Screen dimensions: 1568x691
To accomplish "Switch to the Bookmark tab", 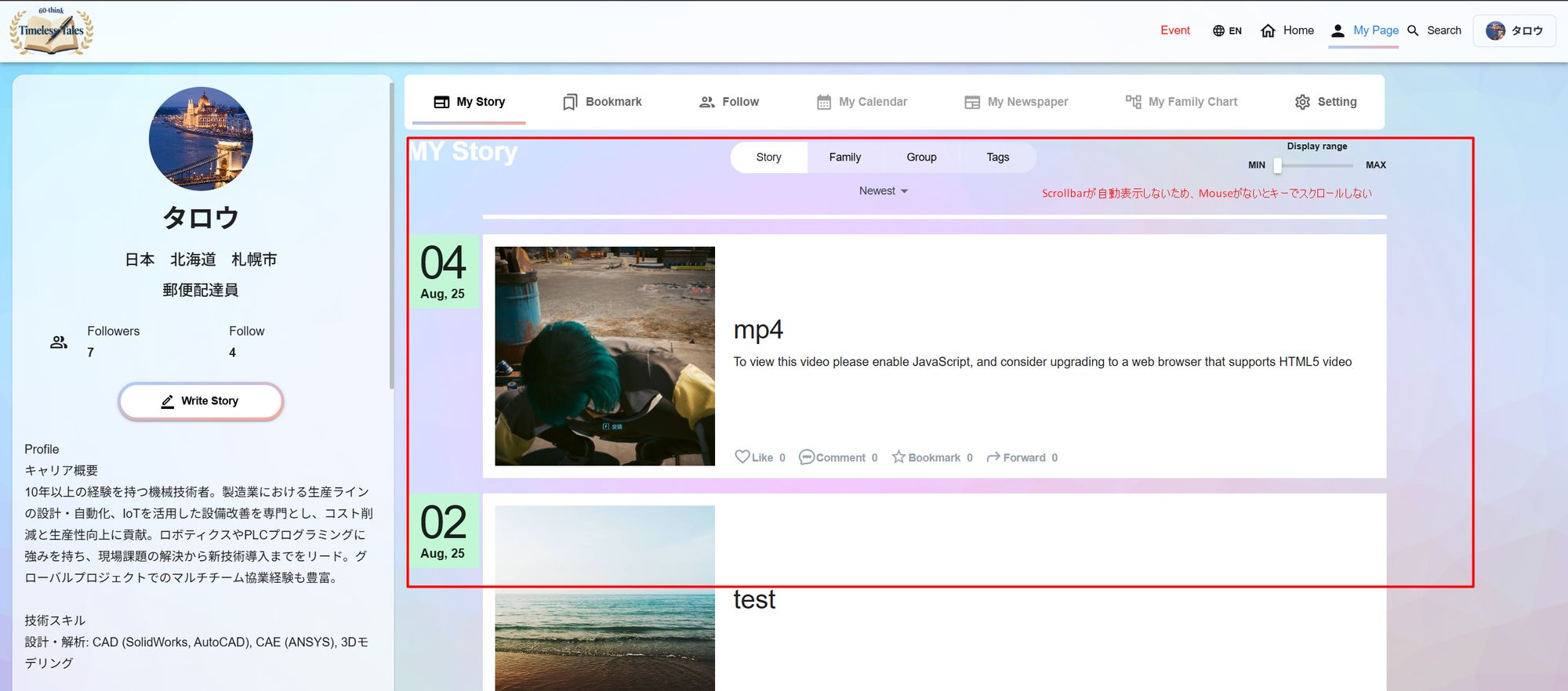I will coord(602,102).
